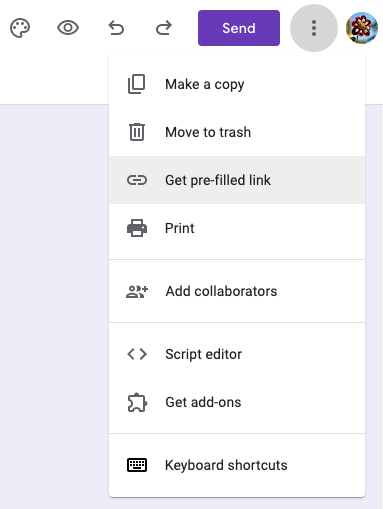Close the three-dot More options menu
The height and width of the screenshot is (509, 383).
[x=314, y=28]
